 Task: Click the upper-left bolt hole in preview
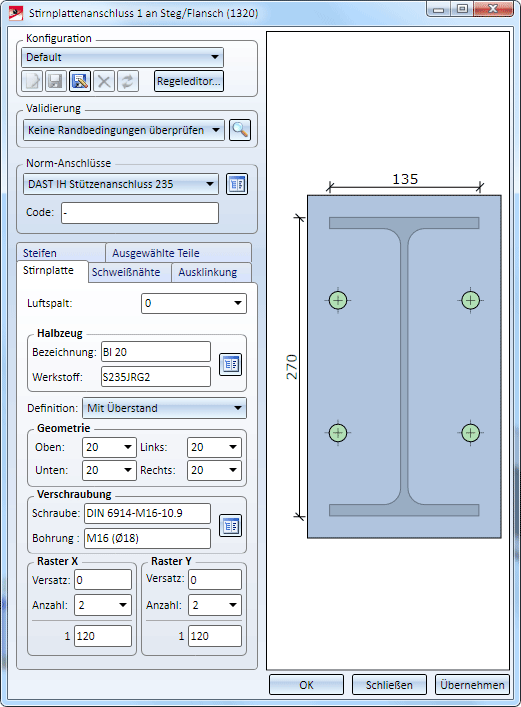tap(338, 300)
